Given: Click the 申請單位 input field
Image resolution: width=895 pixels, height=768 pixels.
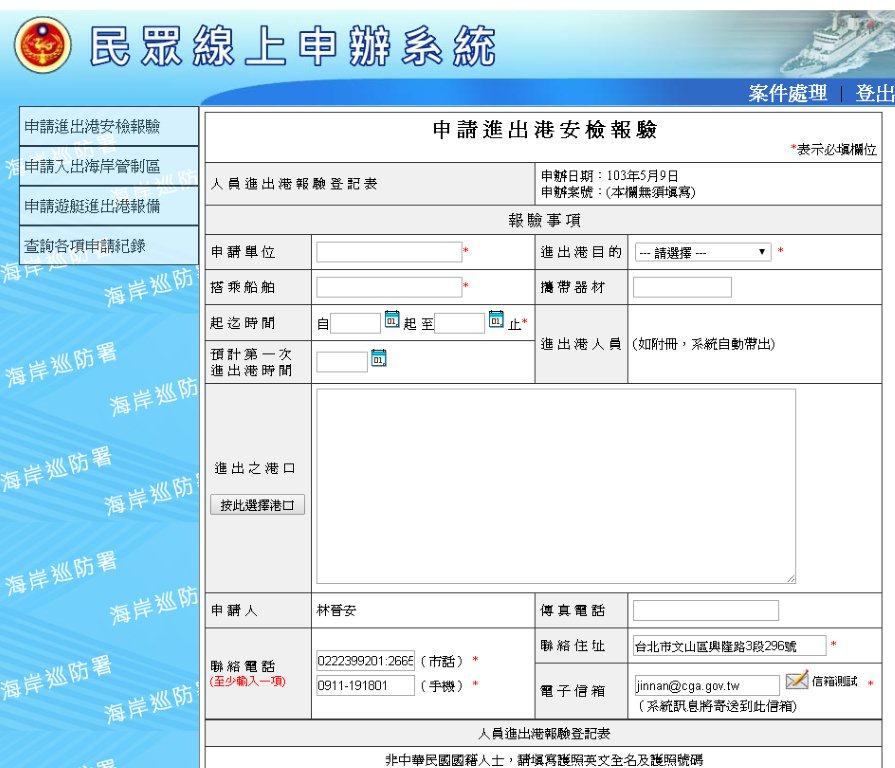Looking at the screenshot, I should point(389,252).
